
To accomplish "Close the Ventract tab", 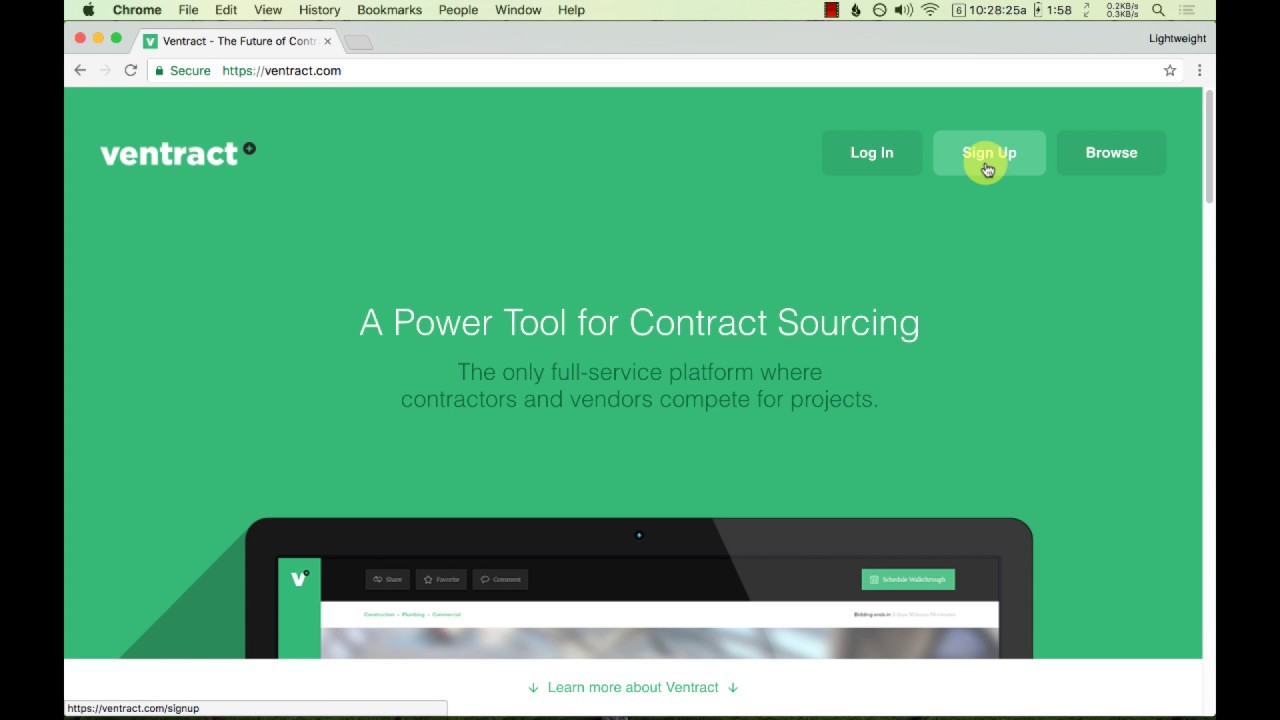I will click(327, 41).
